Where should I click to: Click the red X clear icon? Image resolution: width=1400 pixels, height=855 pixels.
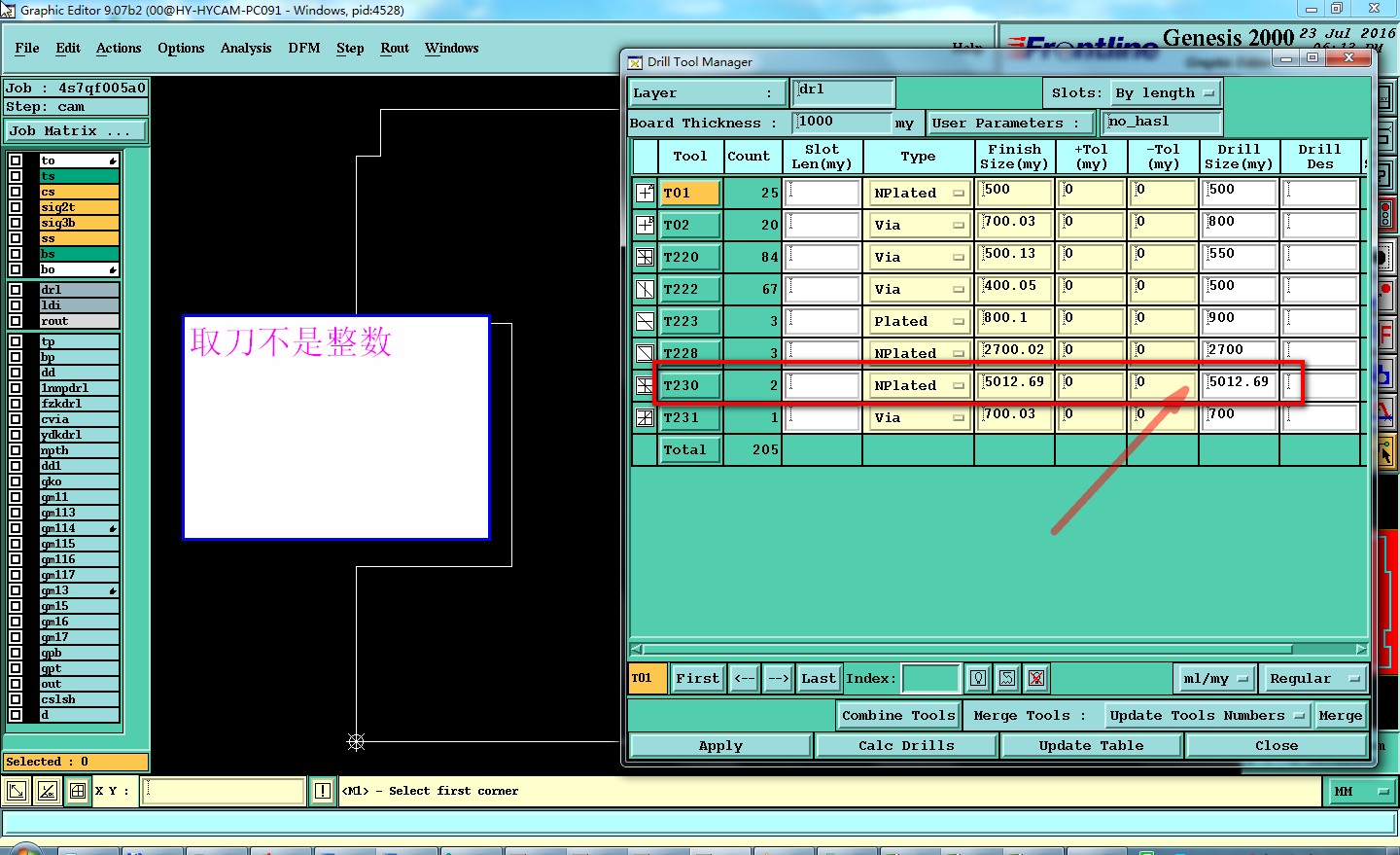(x=1036, y=678)
